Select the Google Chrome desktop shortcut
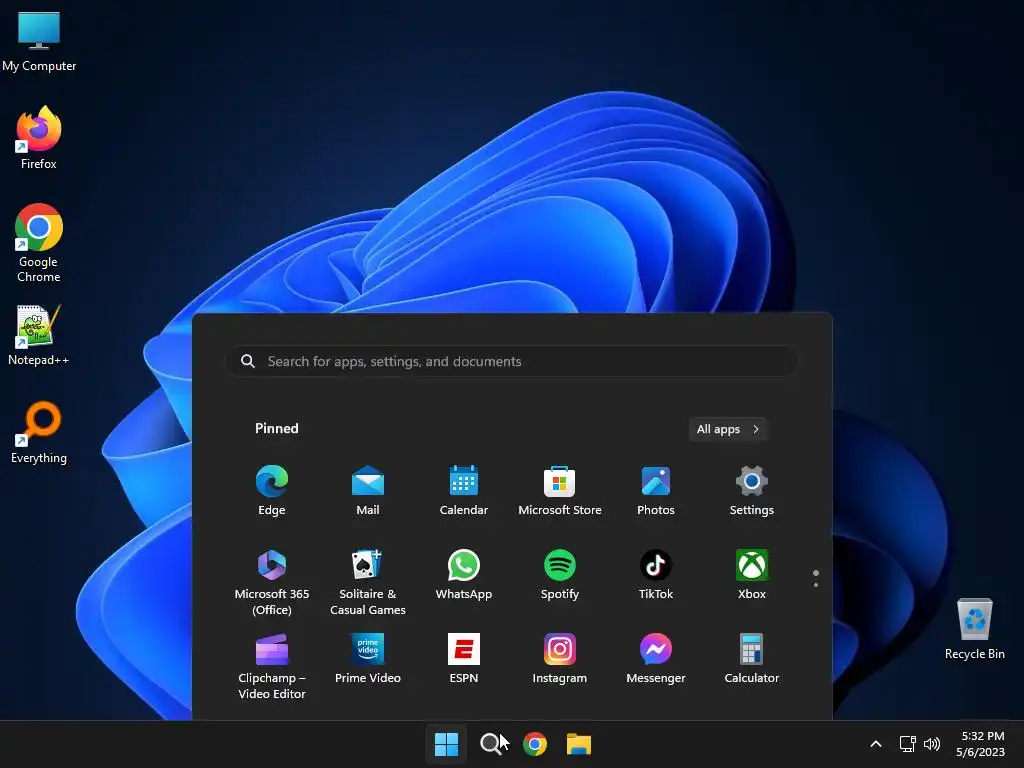 point(39,243)
